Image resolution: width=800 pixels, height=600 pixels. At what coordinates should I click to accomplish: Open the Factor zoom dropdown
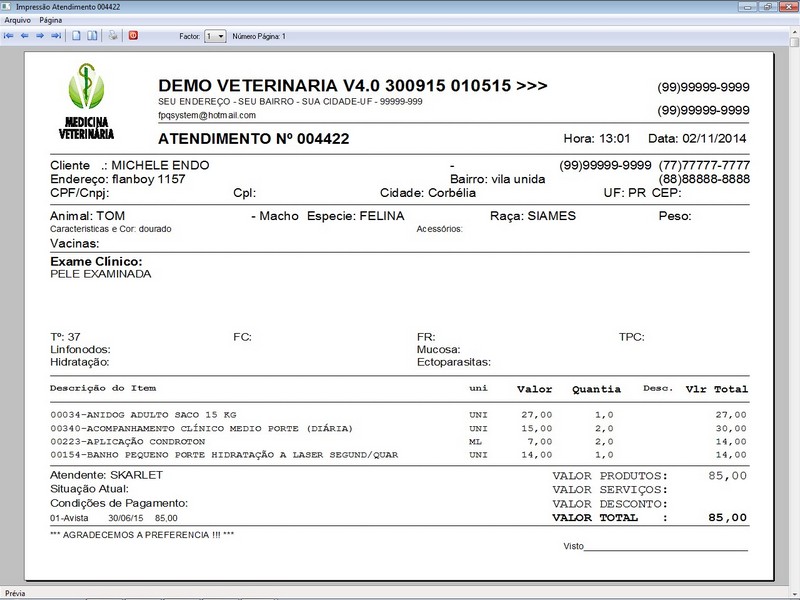(x=215, y=36)
